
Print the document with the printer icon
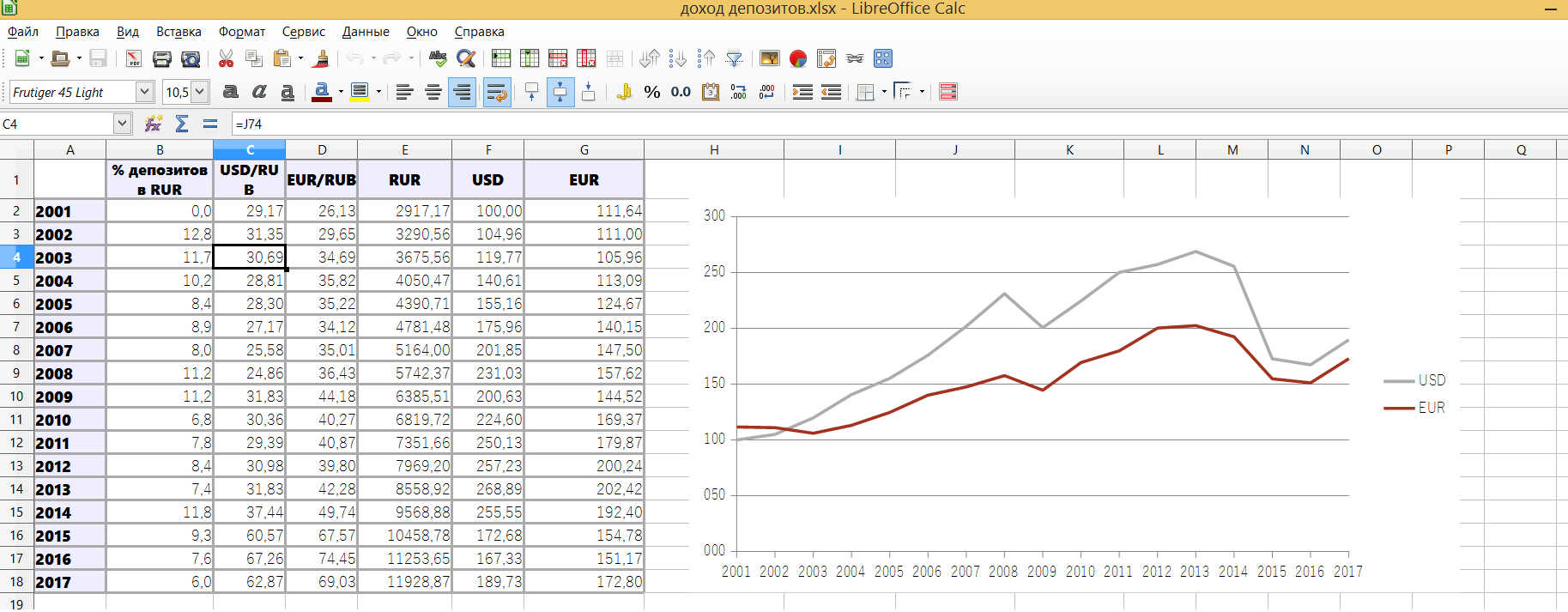pos(161,58)
